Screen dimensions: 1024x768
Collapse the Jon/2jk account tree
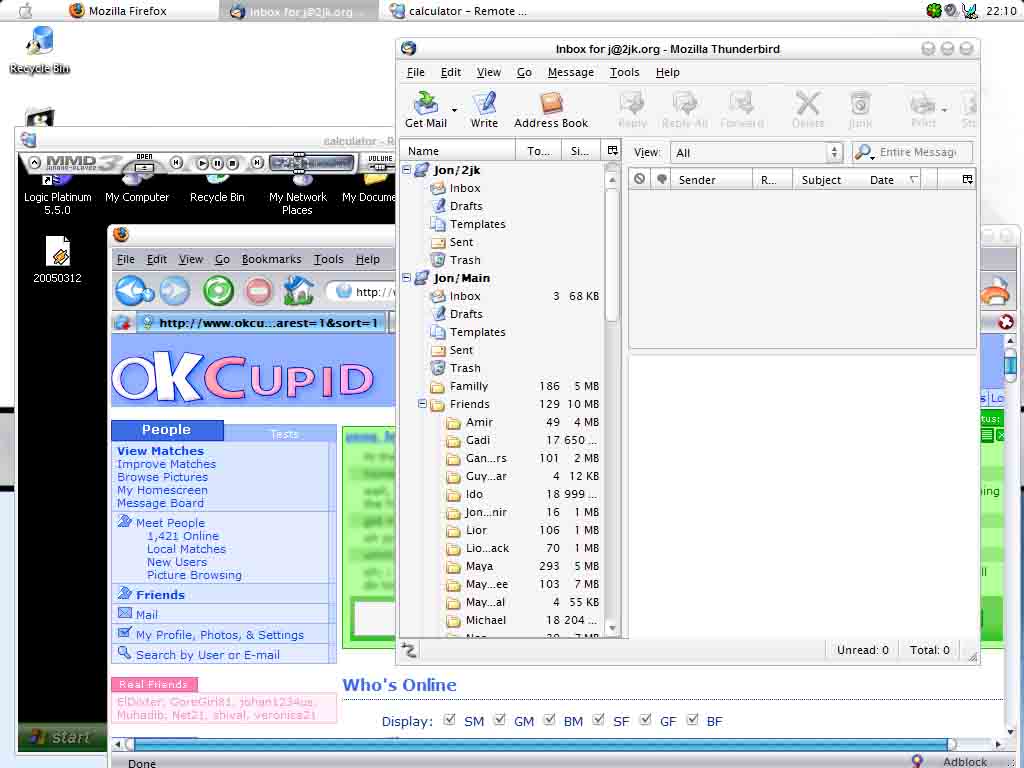tap(407, 170)
